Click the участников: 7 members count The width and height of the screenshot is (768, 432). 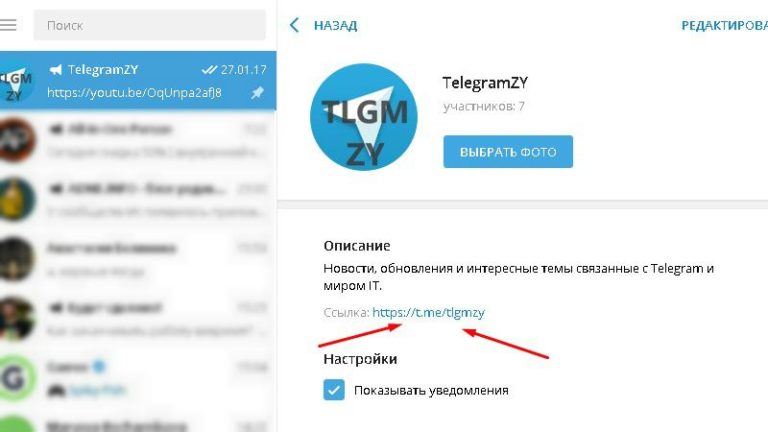tap(484, 106)
